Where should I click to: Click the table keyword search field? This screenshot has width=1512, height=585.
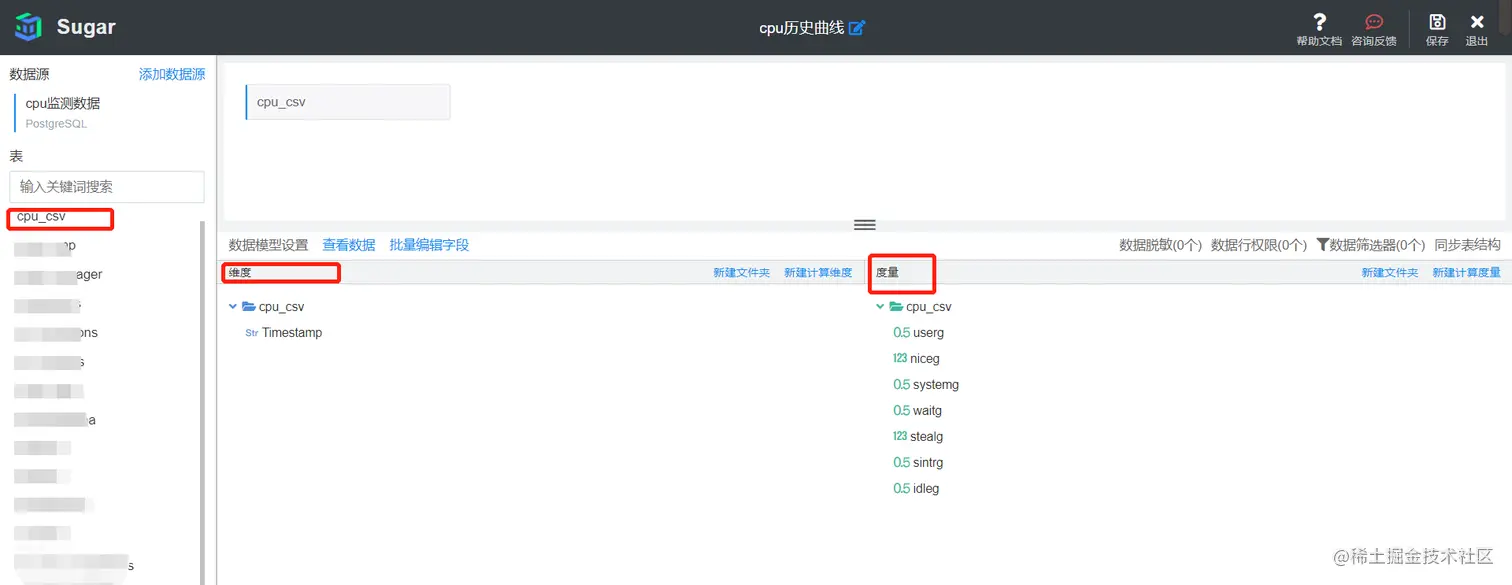[x=107, y=187]
